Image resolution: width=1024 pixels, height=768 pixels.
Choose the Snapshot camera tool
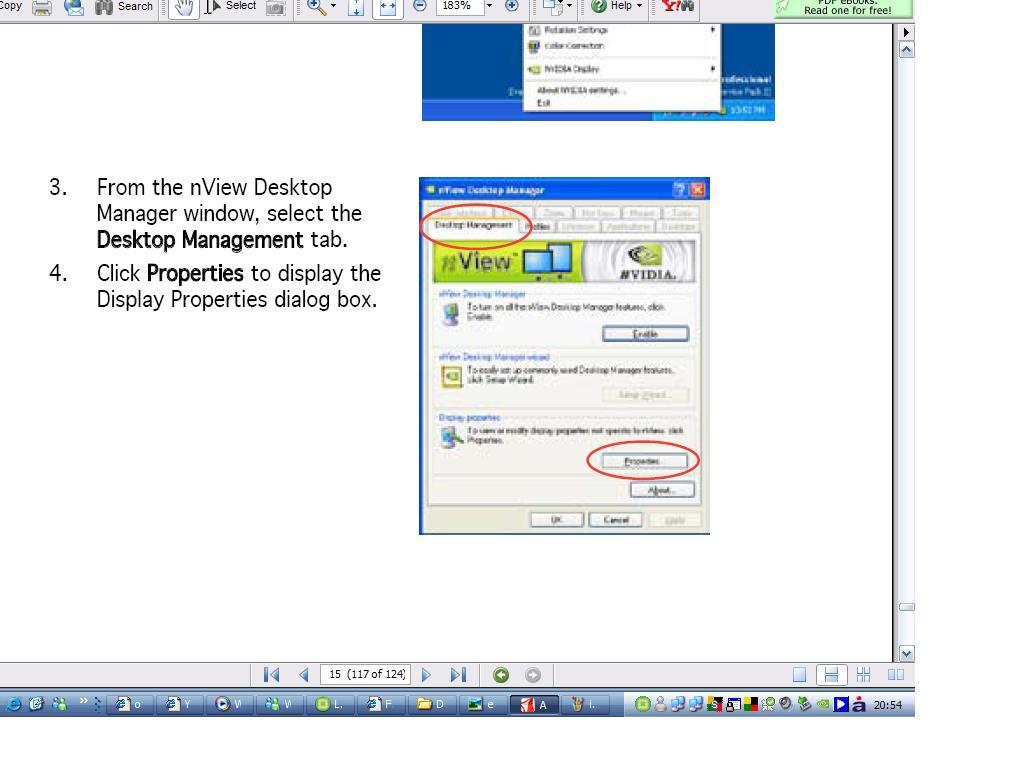coord(276,8)
